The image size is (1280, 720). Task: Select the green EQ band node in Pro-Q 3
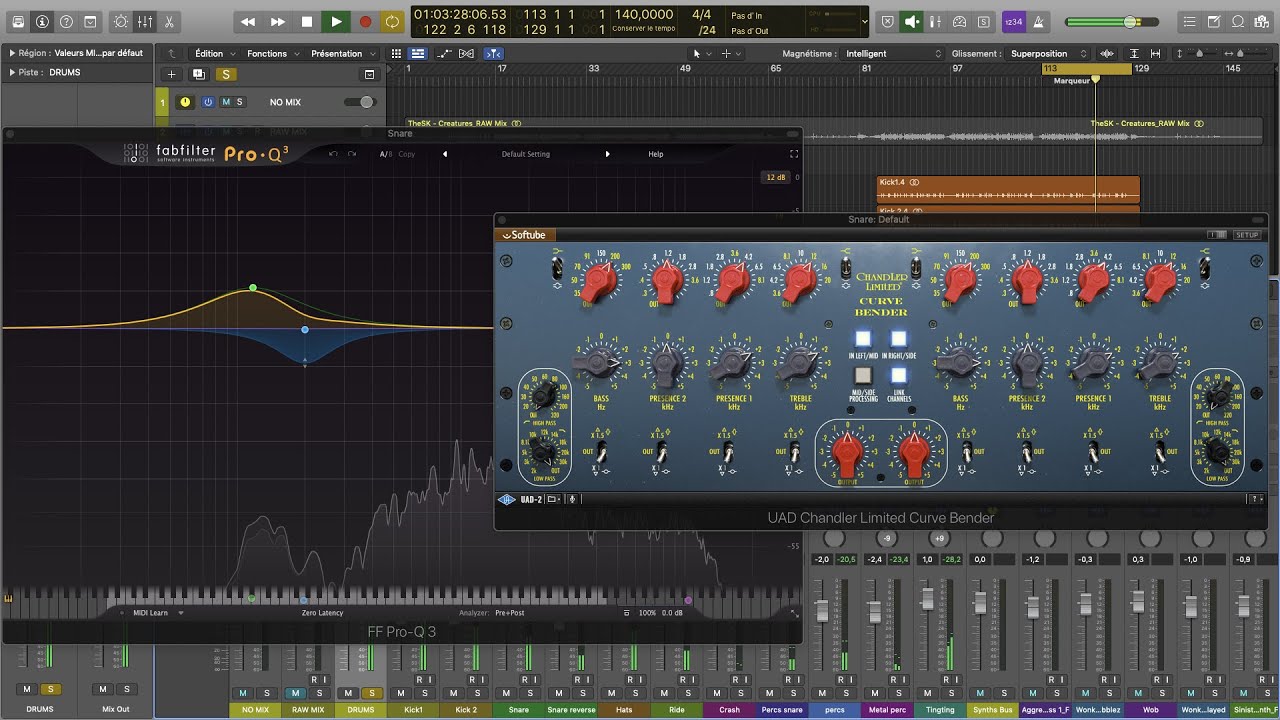click(x=253, y=288)
